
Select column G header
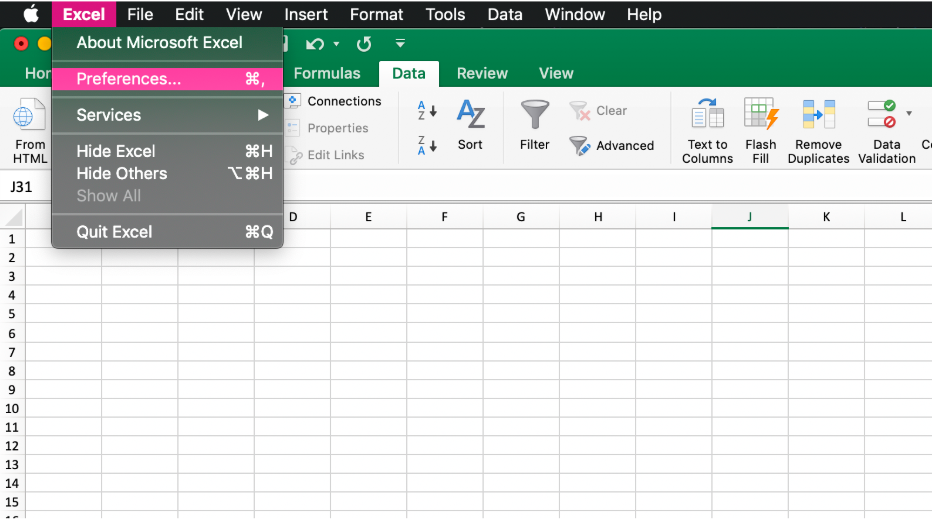(521, 217)
